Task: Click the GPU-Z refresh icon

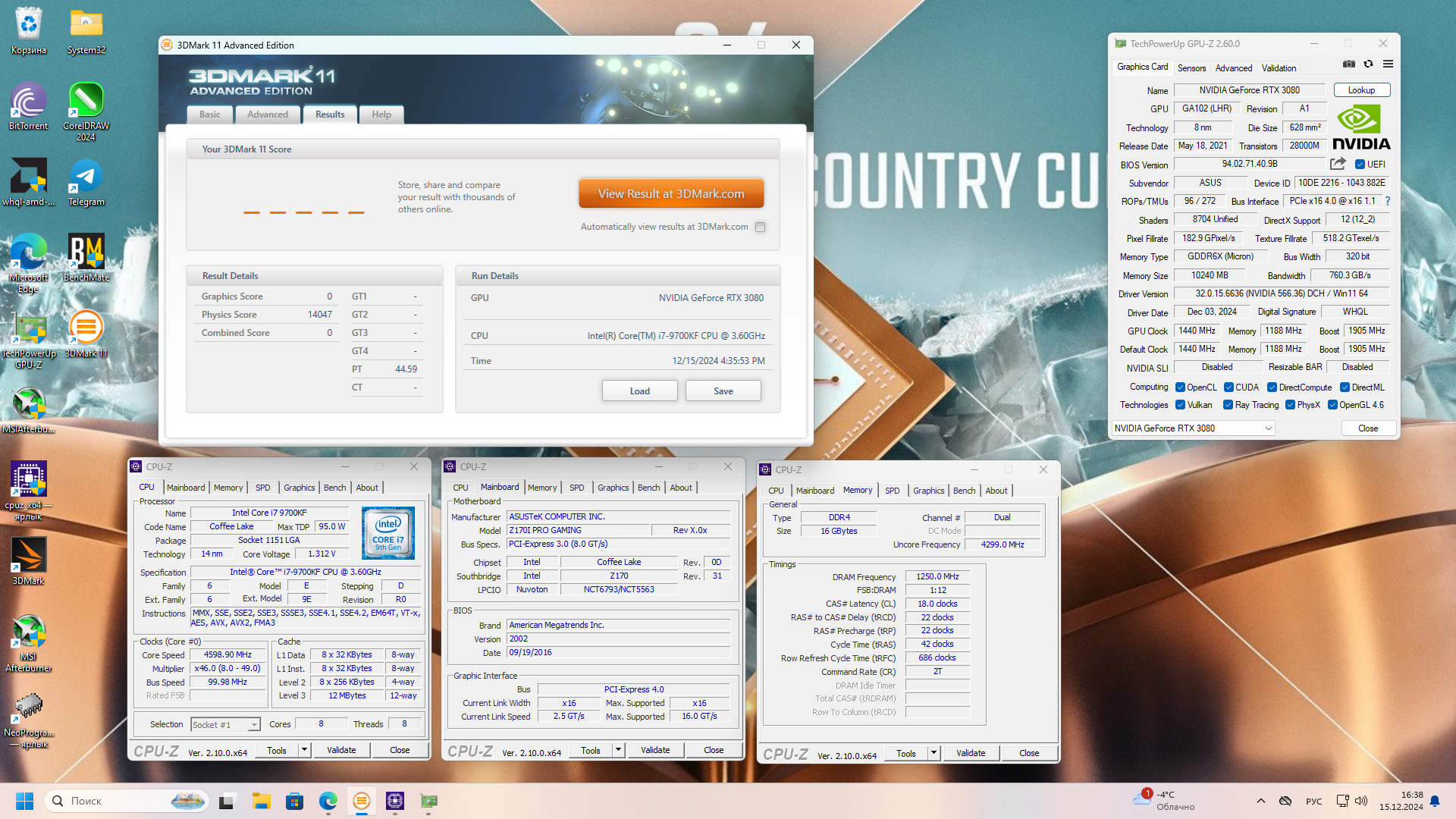Action: (1369, 64)
